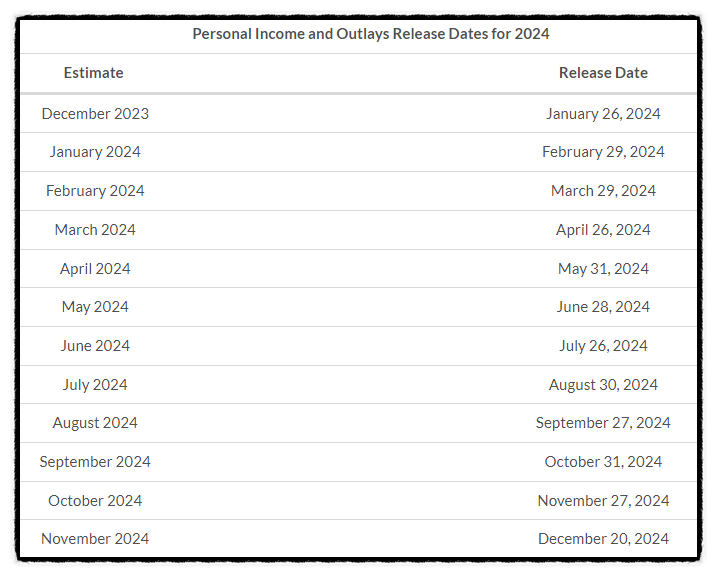Select the August 2024 estimate cell
Image resolution: width=717 pixels, height=577 pixels.
tap(95, 423)
